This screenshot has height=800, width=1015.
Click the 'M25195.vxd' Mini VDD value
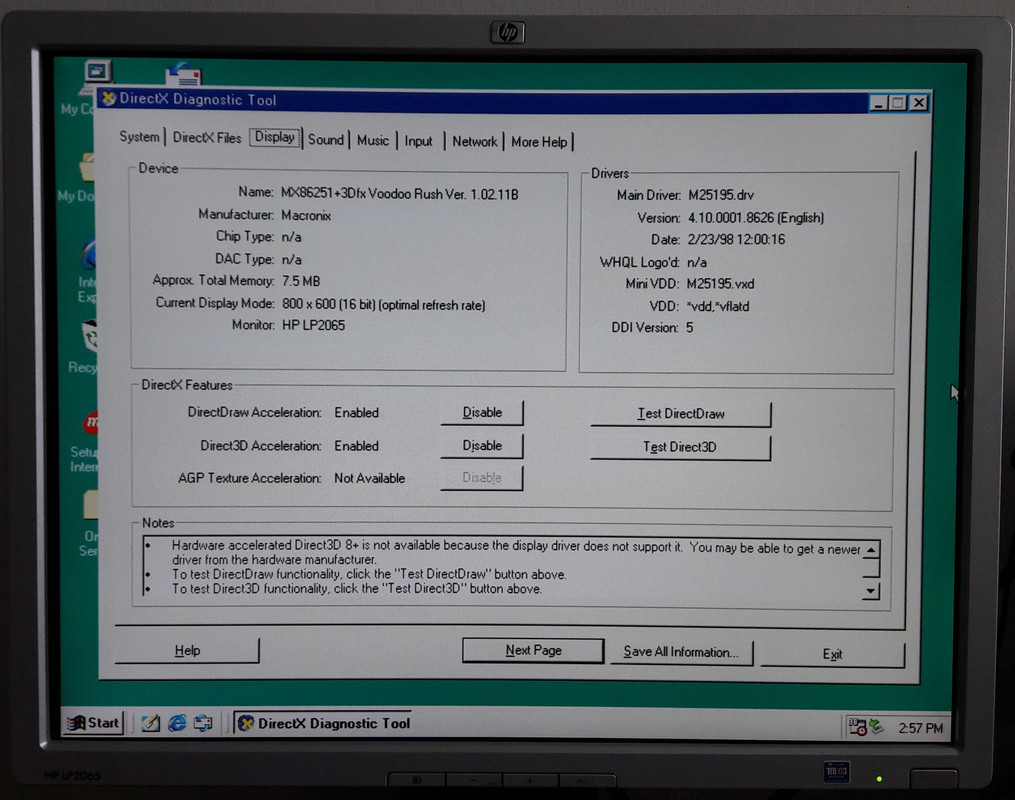[720, 283]
